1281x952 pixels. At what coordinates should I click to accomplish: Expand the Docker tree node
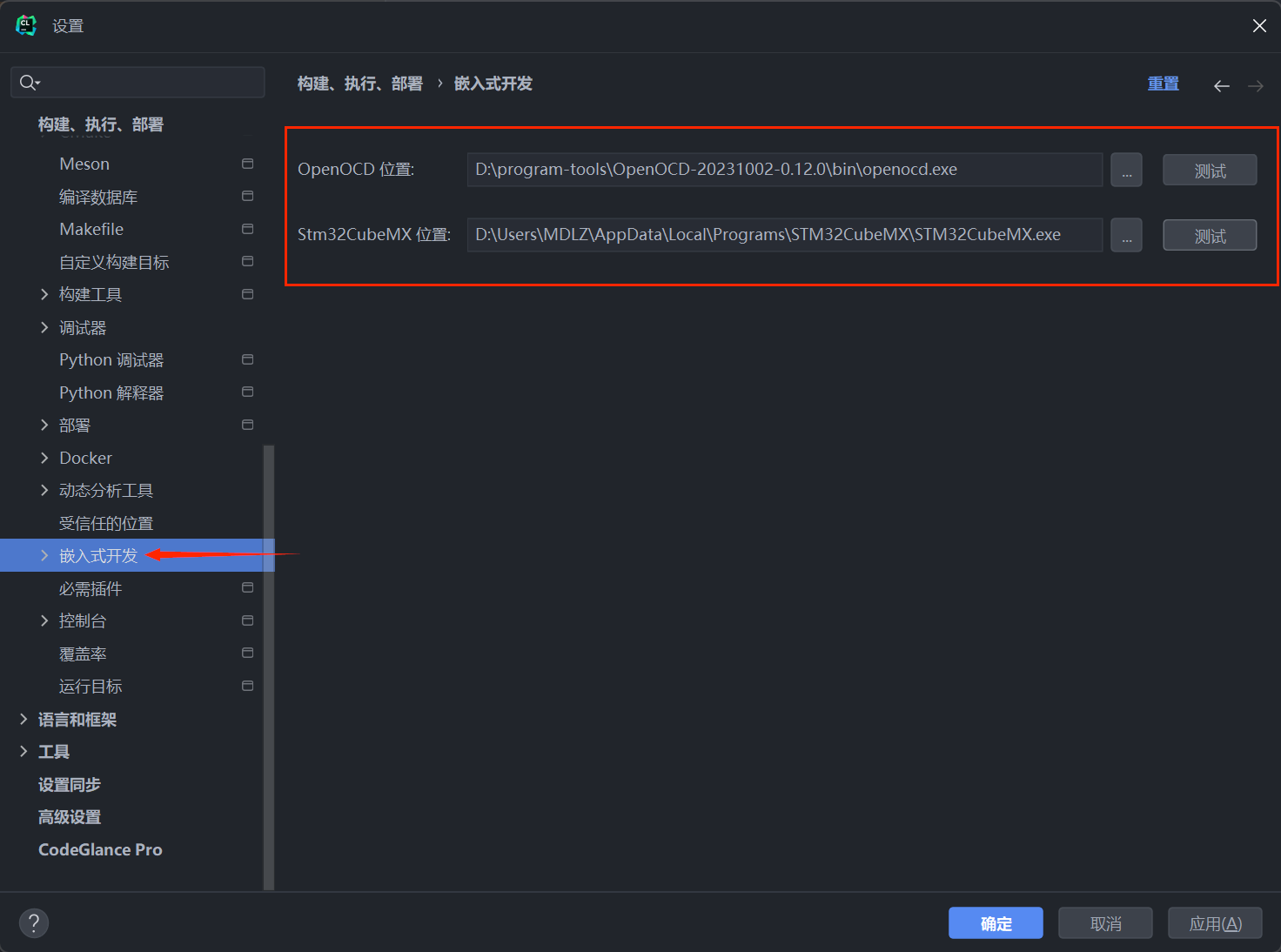pos(44,458)
